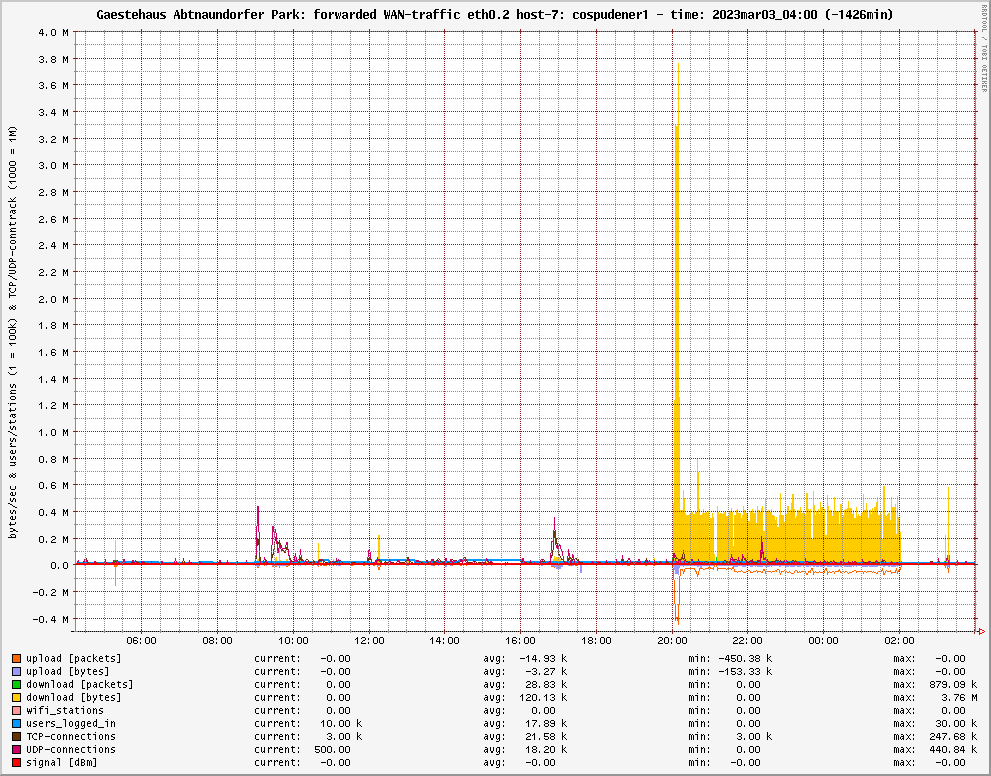The height and width of the screenshot is (776, 991).
Task: Click the 'TCP-connections' legend label
Action: point(71,736)
